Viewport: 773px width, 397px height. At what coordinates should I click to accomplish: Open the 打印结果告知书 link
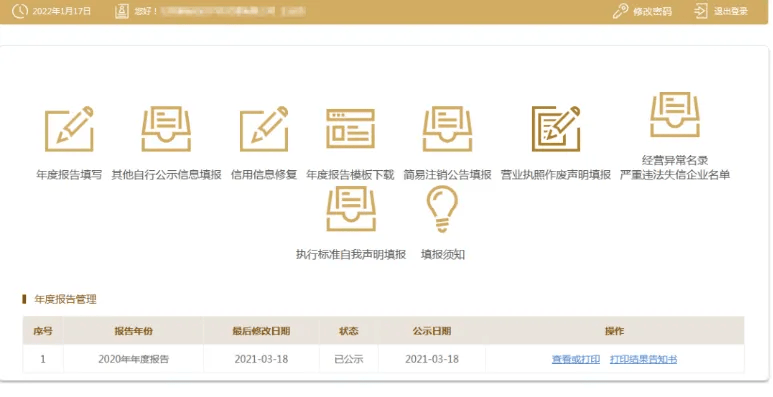click(643, 360)
